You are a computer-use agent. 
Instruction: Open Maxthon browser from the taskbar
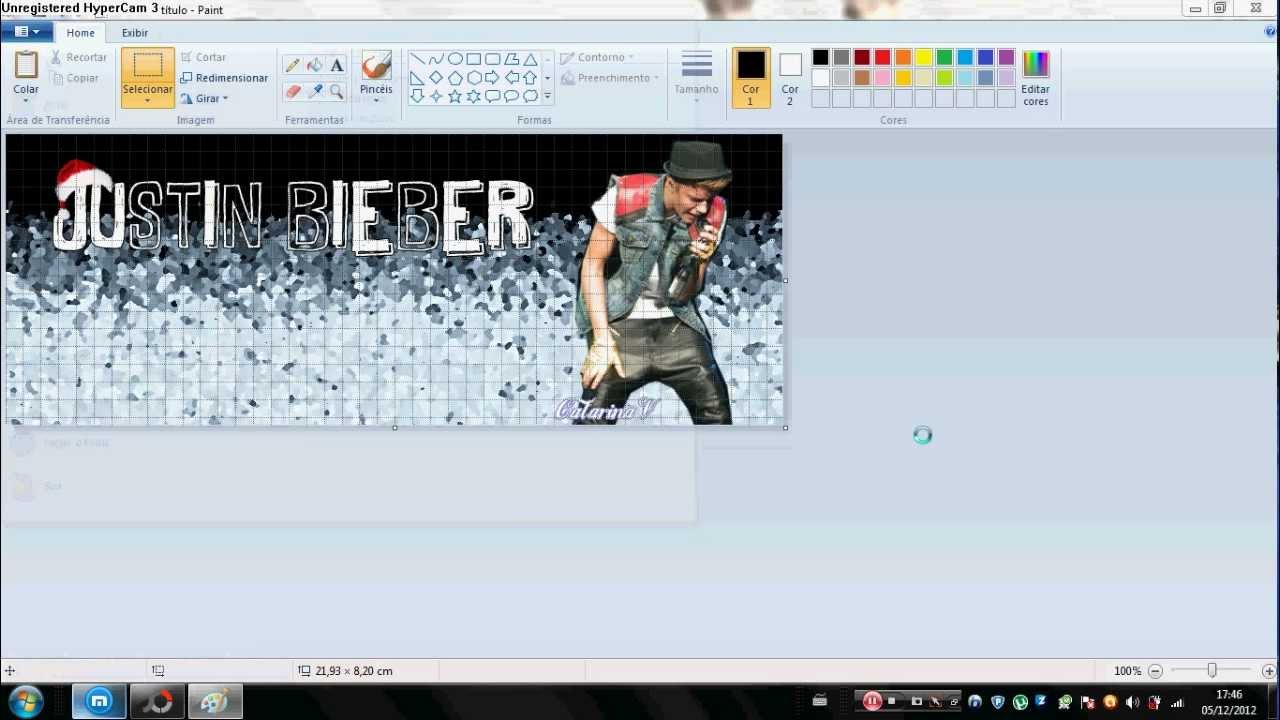[x=99, y=701]
